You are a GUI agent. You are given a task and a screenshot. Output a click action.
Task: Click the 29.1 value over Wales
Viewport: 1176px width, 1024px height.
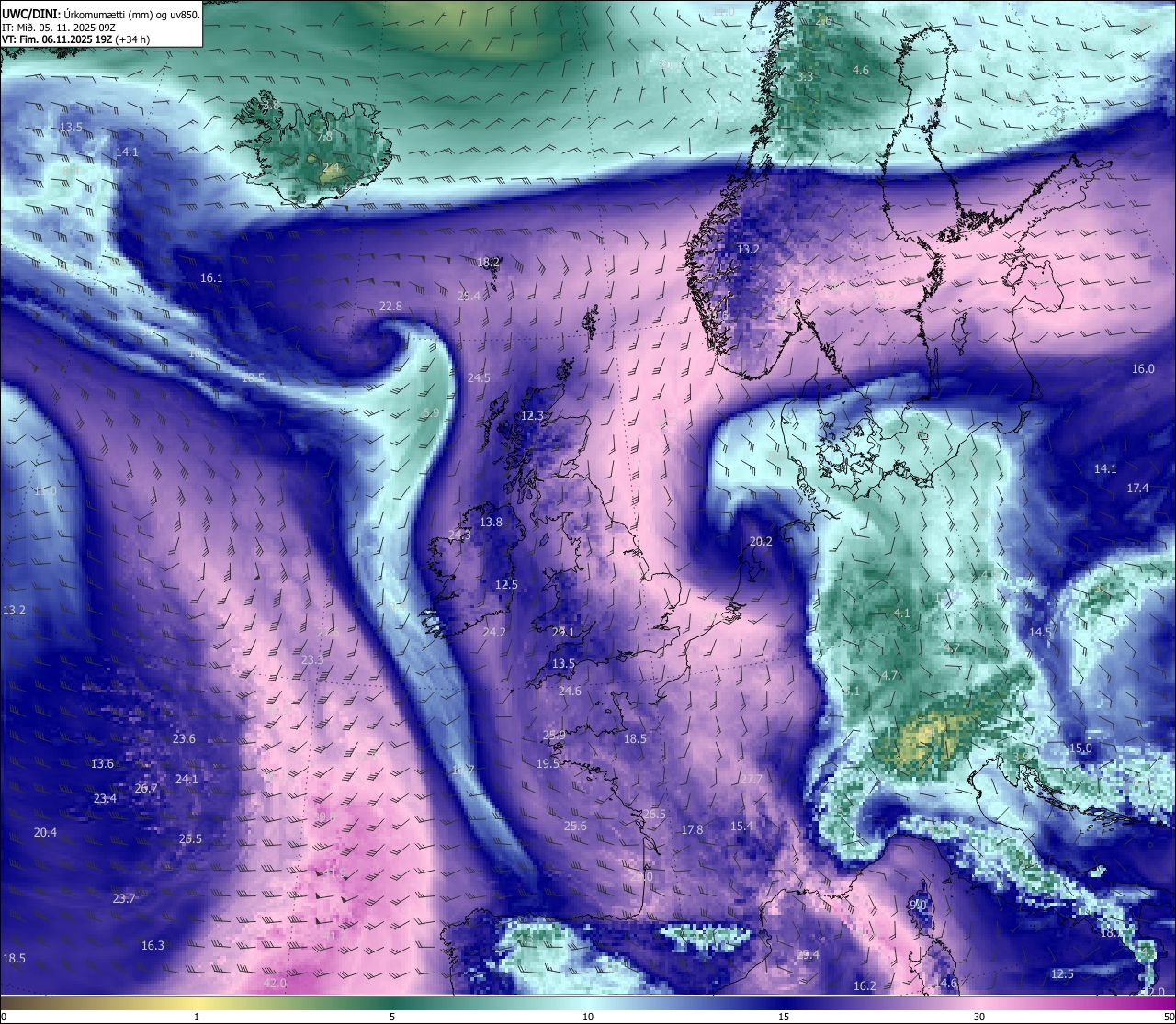pyautogui.click(x=563, y=632)
